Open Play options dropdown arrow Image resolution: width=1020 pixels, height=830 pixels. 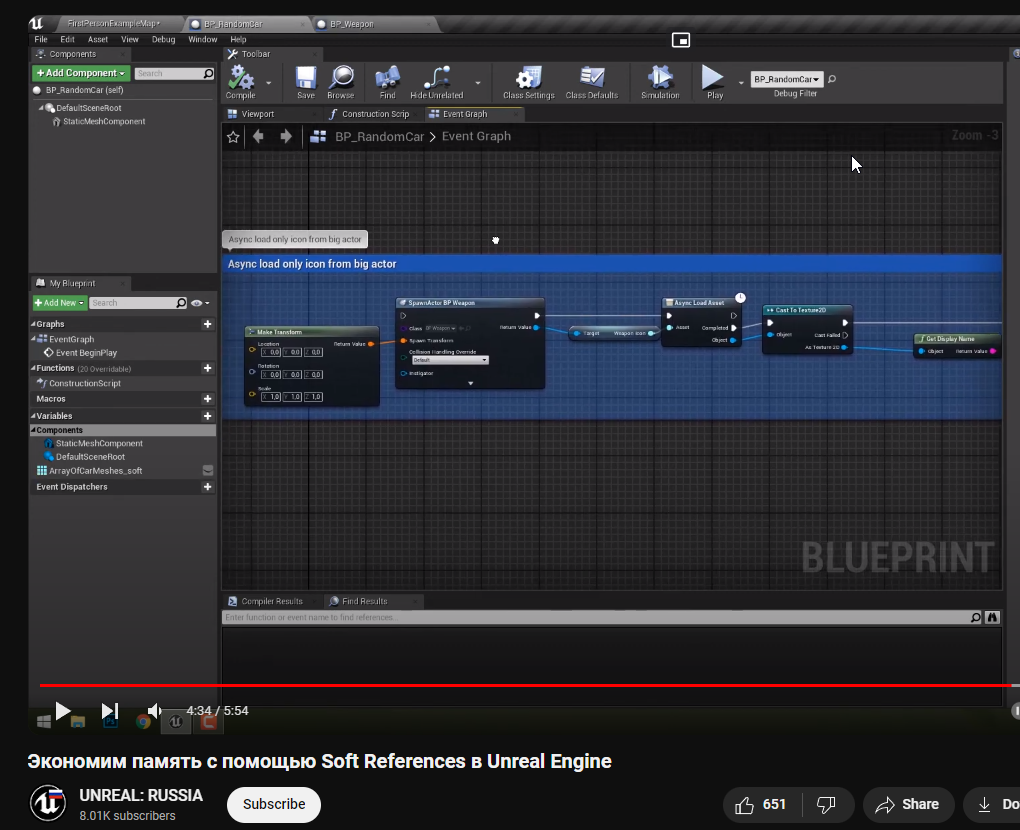pyautogui.click(x=741, y=83)
